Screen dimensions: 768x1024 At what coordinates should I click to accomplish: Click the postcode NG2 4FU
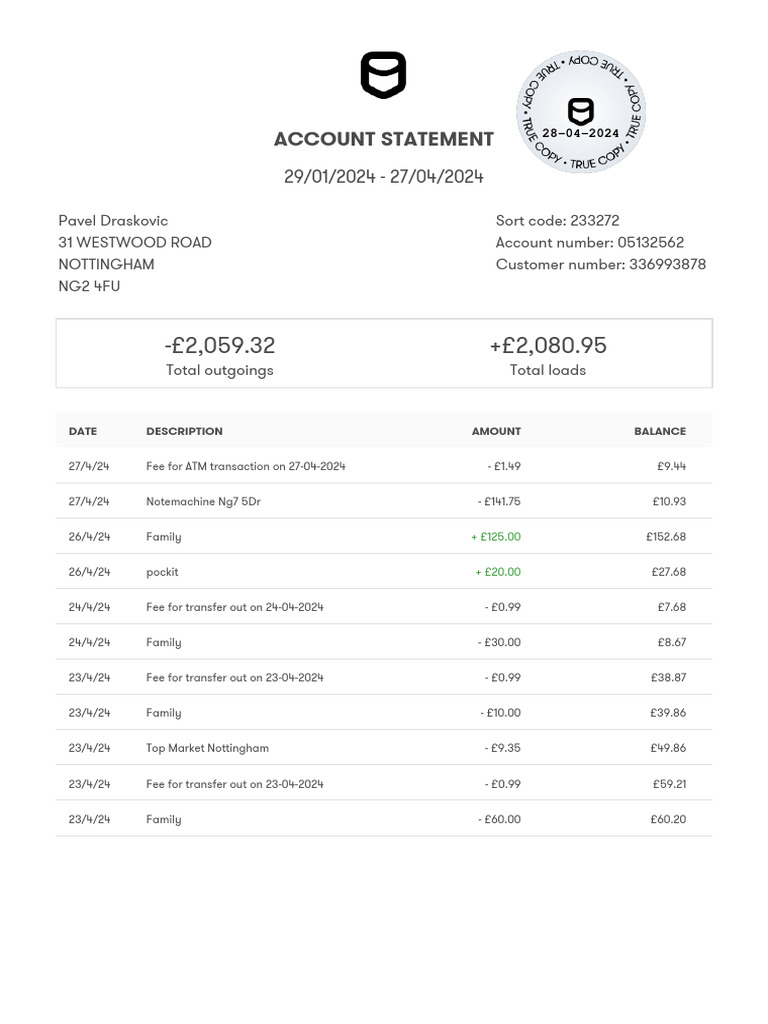click(89, 287)
